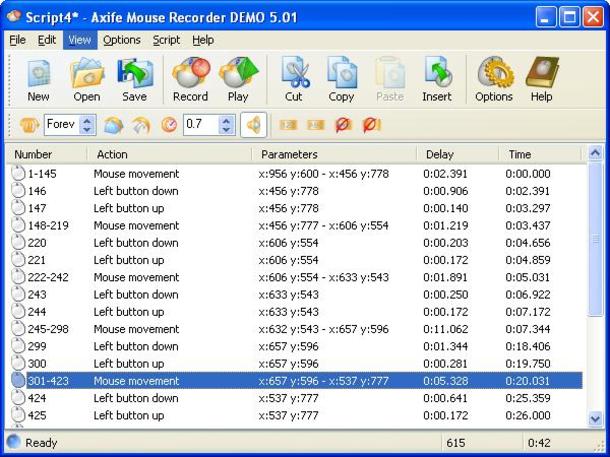Click the blue Ready status icon
This screenshot has width=610, height=457.
click(14, 442)
